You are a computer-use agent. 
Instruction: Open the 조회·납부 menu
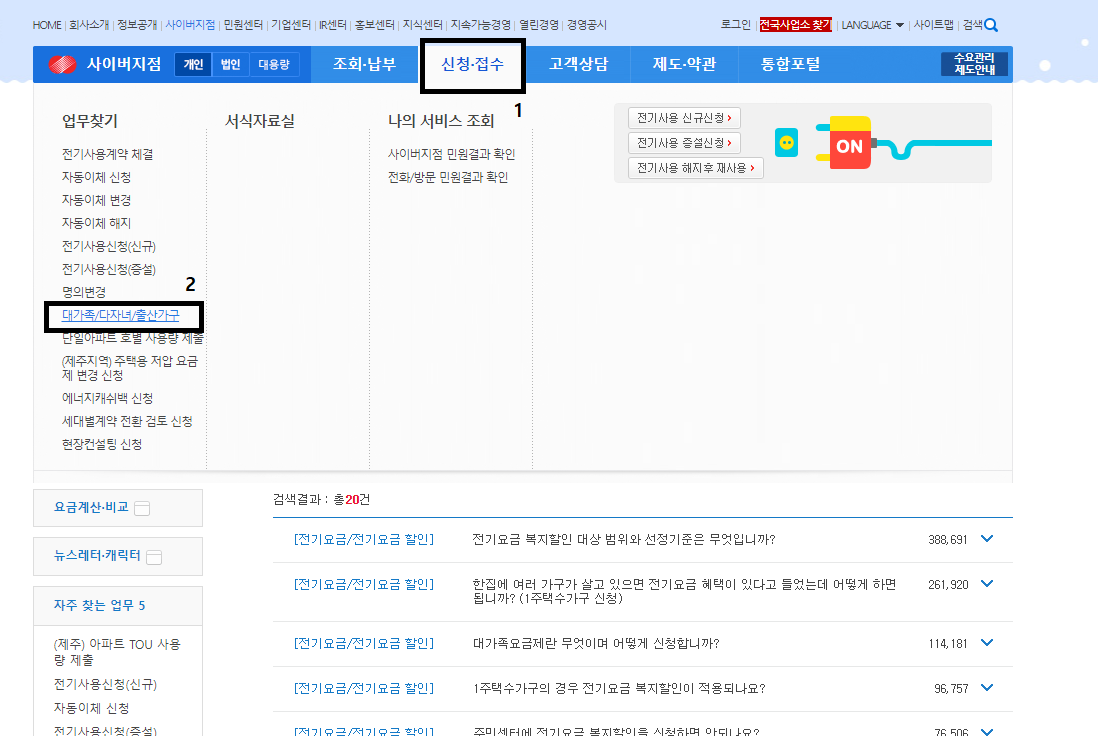(364, 65)
